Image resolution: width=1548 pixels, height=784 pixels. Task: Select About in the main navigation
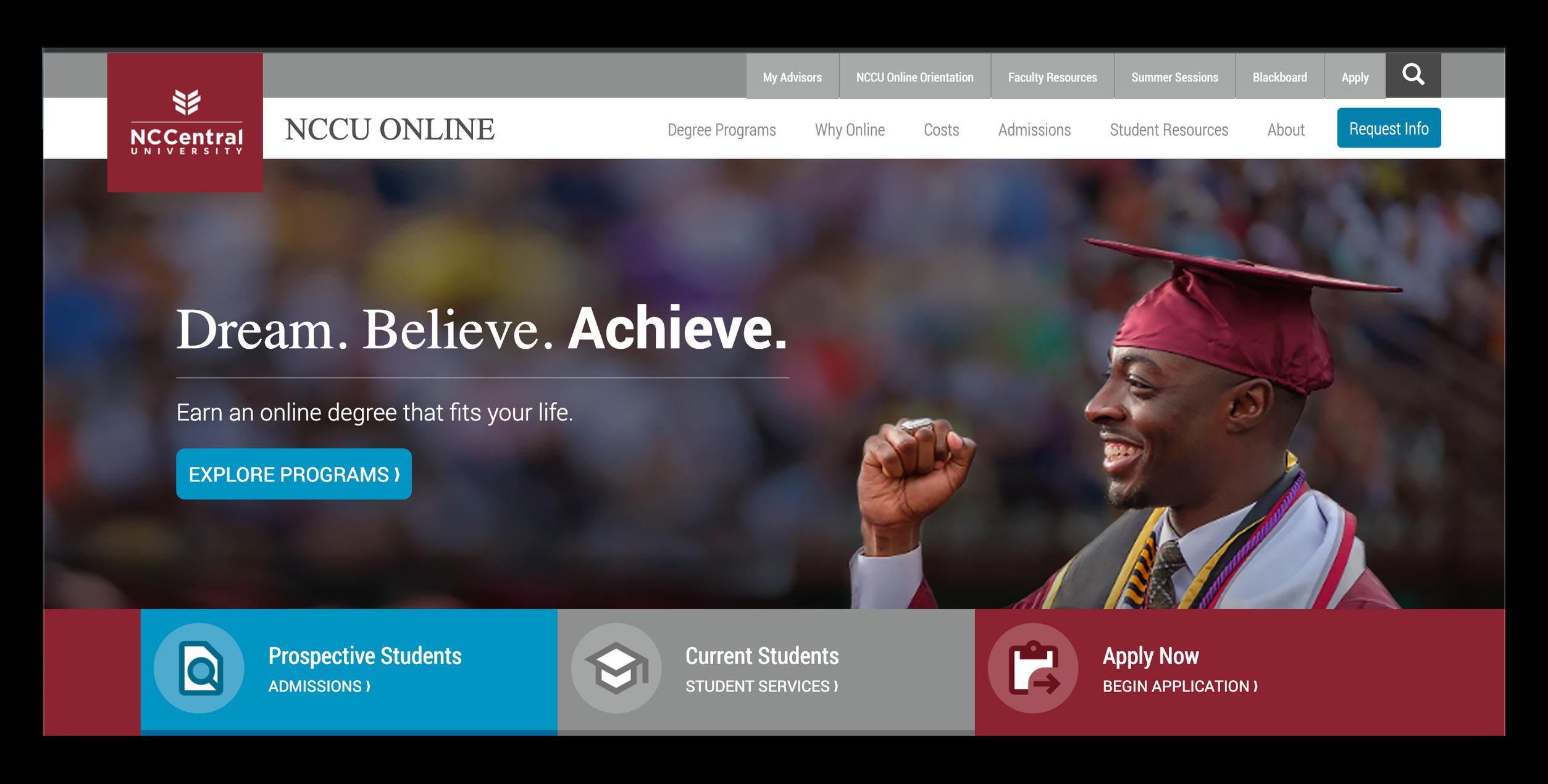[x=1286, y=130]
